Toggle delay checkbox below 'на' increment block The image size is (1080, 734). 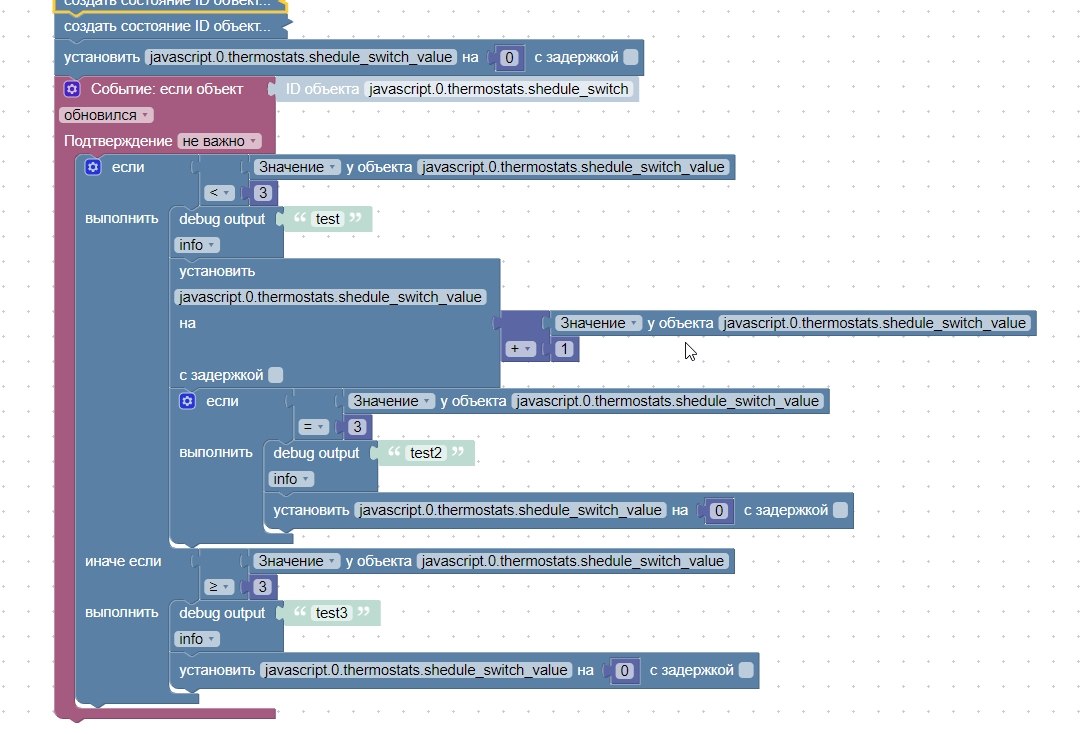[276, 375]
